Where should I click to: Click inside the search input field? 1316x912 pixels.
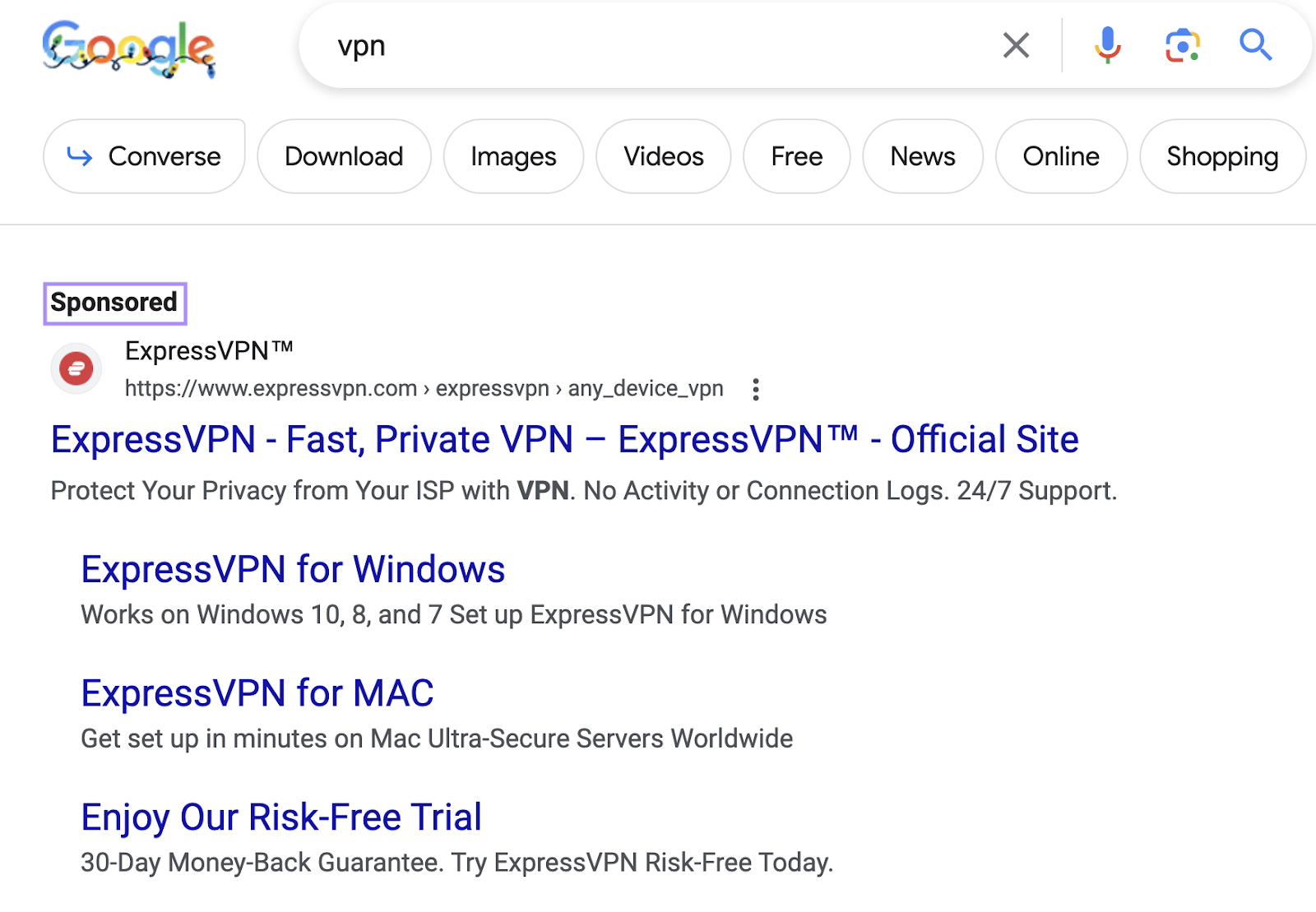tap(576, 45)
